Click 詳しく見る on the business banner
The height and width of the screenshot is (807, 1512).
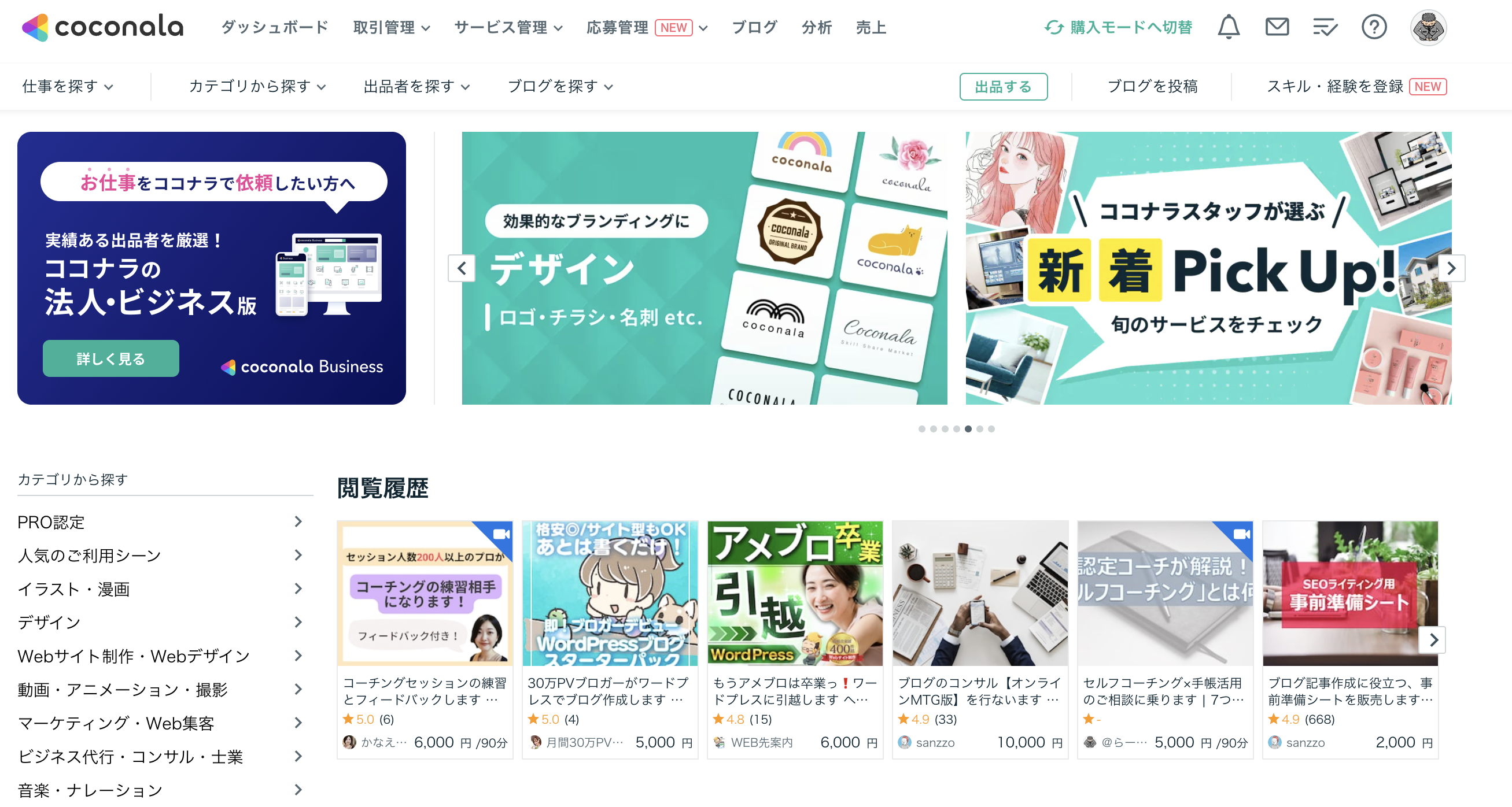pos(111,358)
